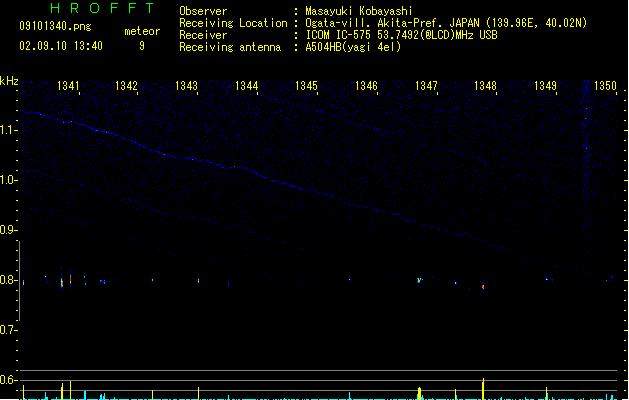Click the 0.9 kHz axis label
The height and width of the screenshot is (400, 629).
click(x=8, y=230)
